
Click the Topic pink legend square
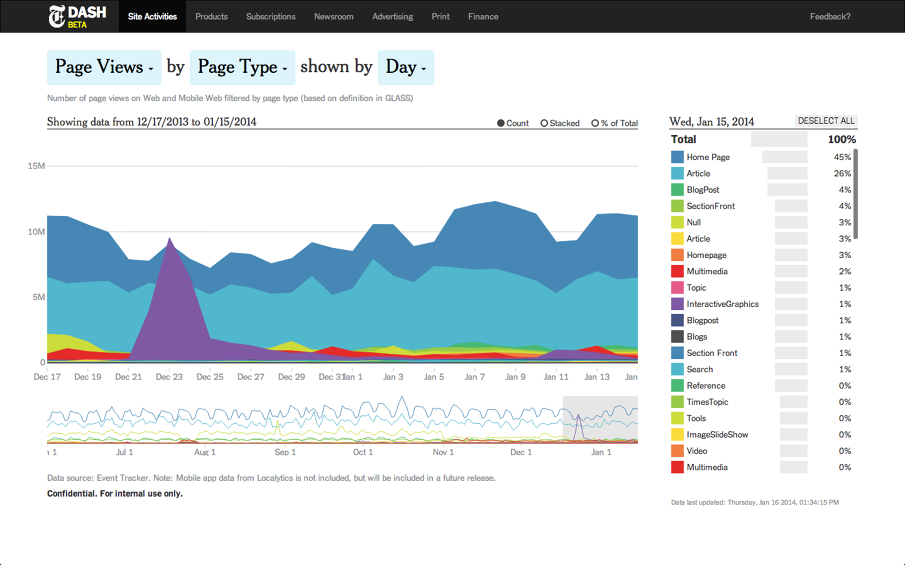(677, 288)
